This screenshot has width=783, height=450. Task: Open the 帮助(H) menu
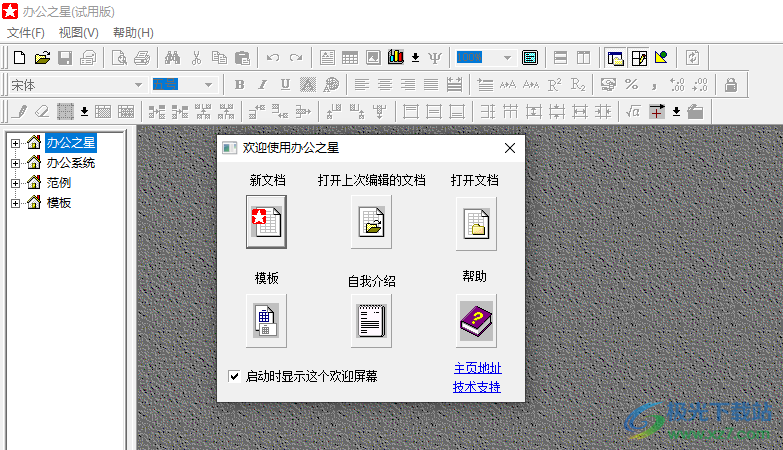(x=133, y=33)
